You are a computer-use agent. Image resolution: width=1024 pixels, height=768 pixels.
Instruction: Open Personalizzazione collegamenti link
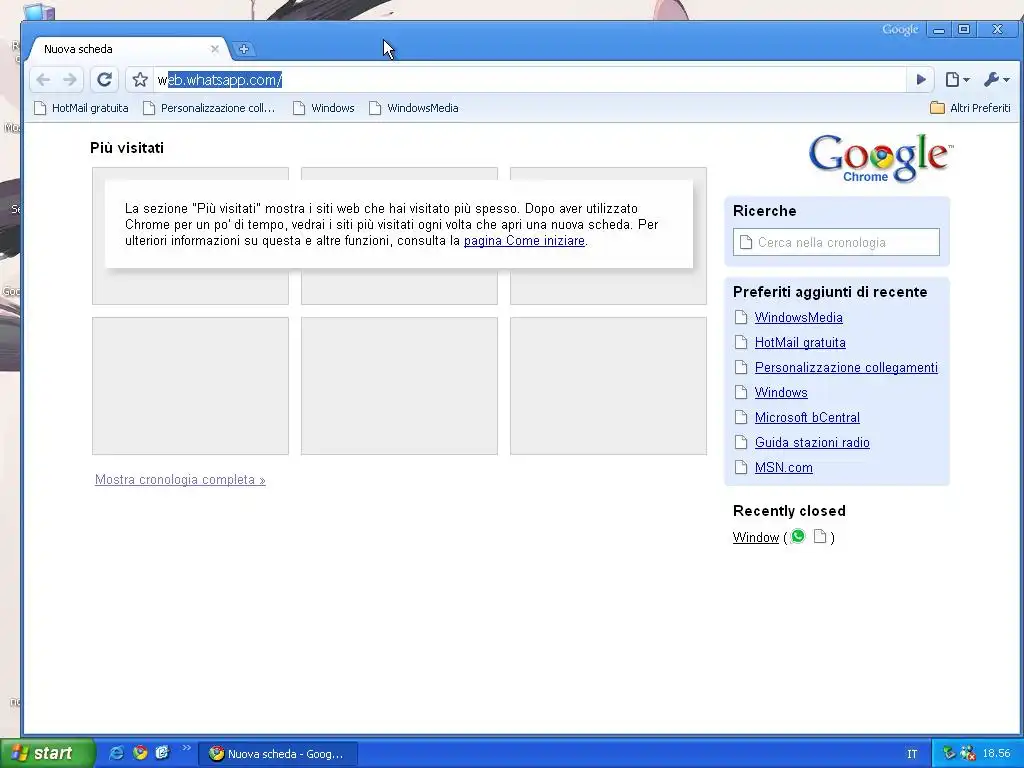point(846,368)
